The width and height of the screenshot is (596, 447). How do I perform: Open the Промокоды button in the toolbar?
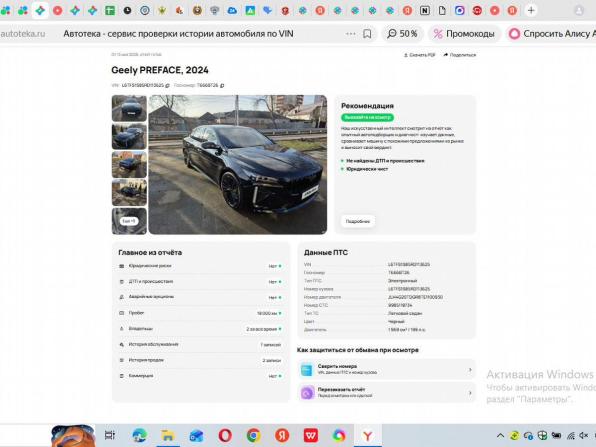[464, 34]
